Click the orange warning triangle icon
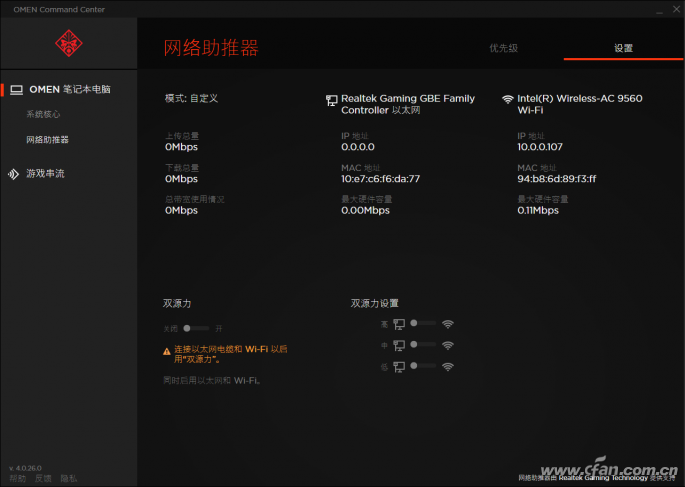The width and height of the screenshot is (685, 487). click(x=166, y=351)
